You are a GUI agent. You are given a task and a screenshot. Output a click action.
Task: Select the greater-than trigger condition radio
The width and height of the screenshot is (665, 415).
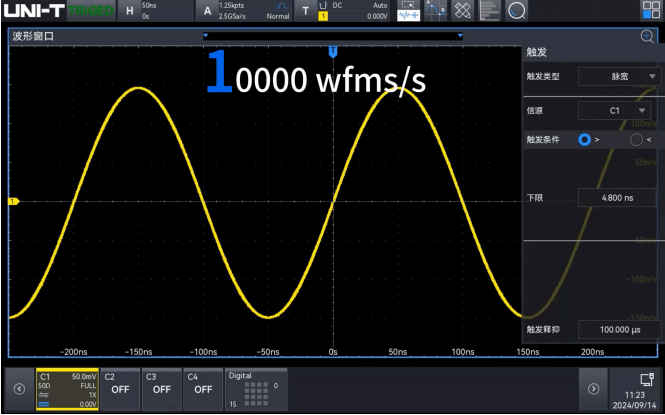click(x=585, y=140)
